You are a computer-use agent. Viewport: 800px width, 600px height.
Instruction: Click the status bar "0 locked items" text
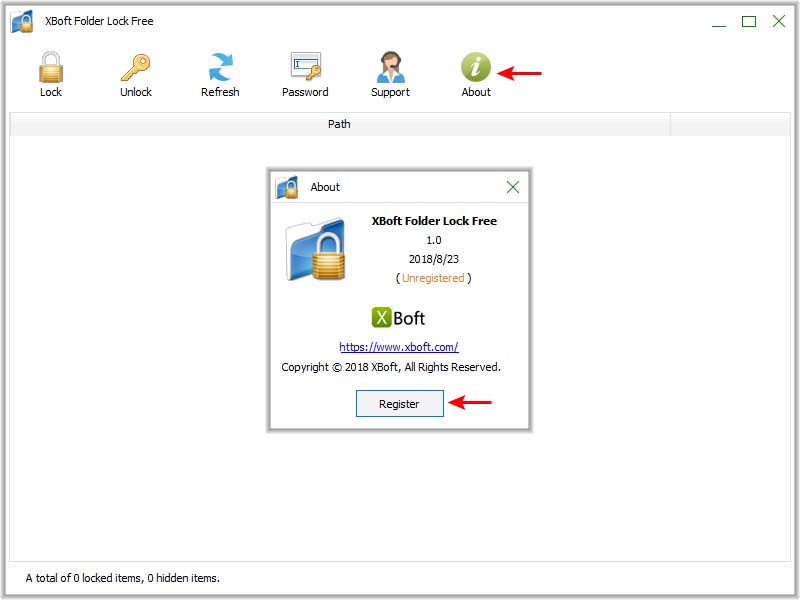(x=107, y=578)
